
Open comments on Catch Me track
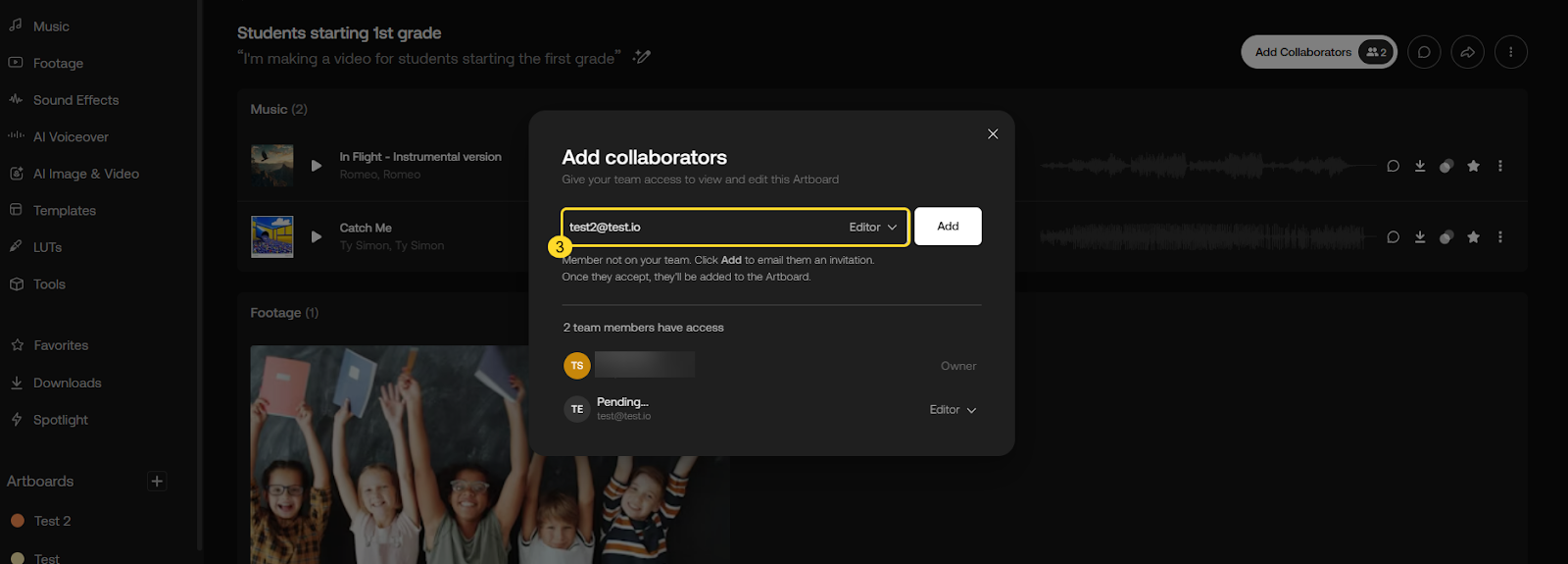[x=1393, y=237]
